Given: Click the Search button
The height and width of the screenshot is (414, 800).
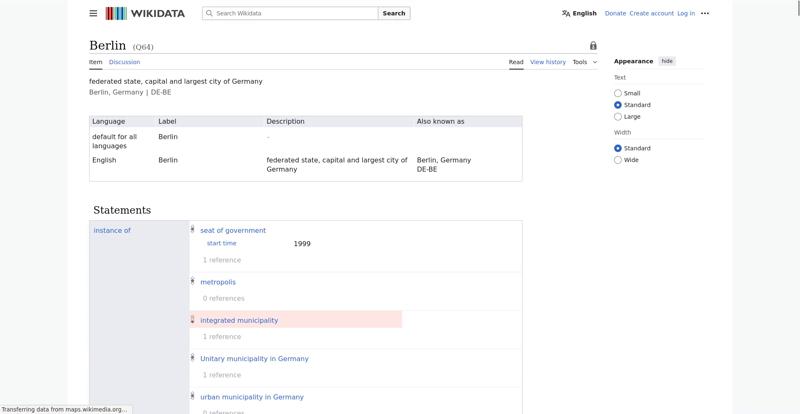Looking at the screenshot, I should point(394,13).
